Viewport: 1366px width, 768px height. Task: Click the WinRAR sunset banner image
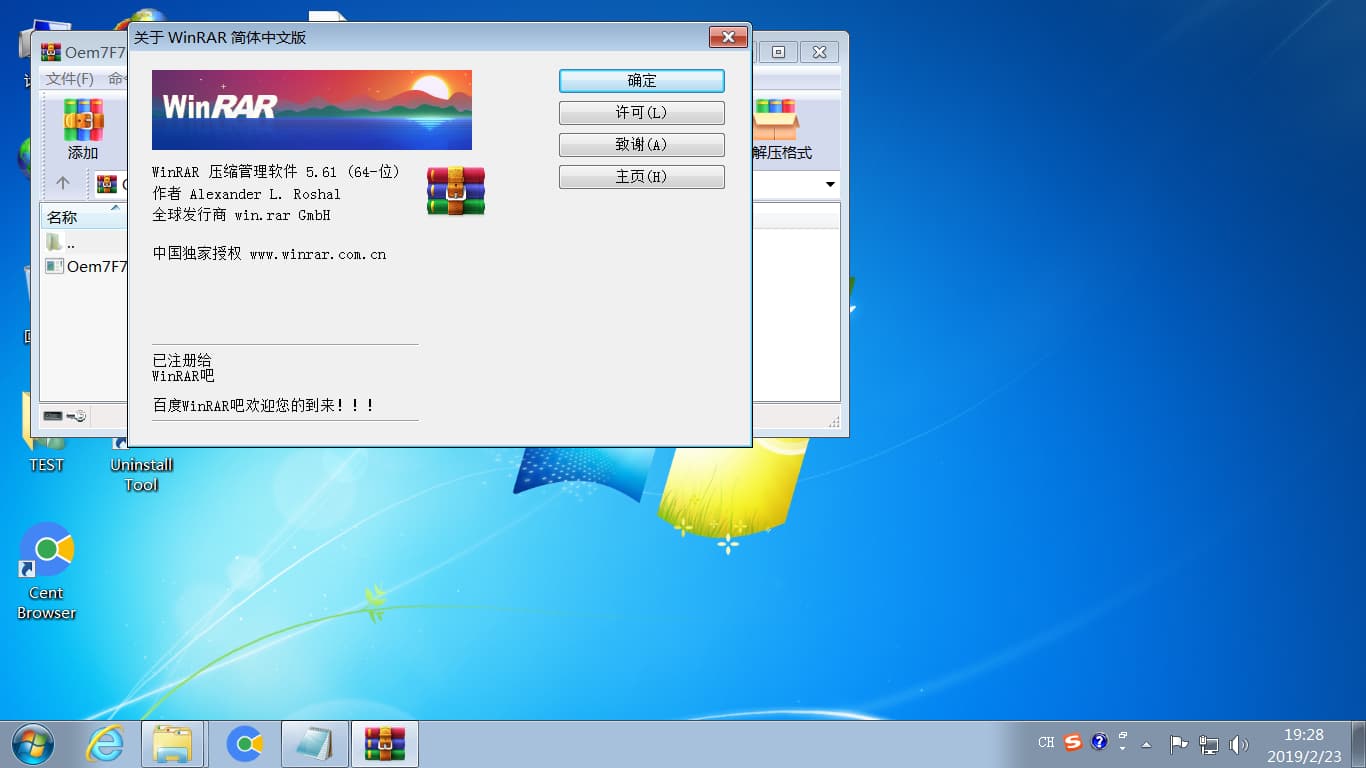[x=312, y=110]
